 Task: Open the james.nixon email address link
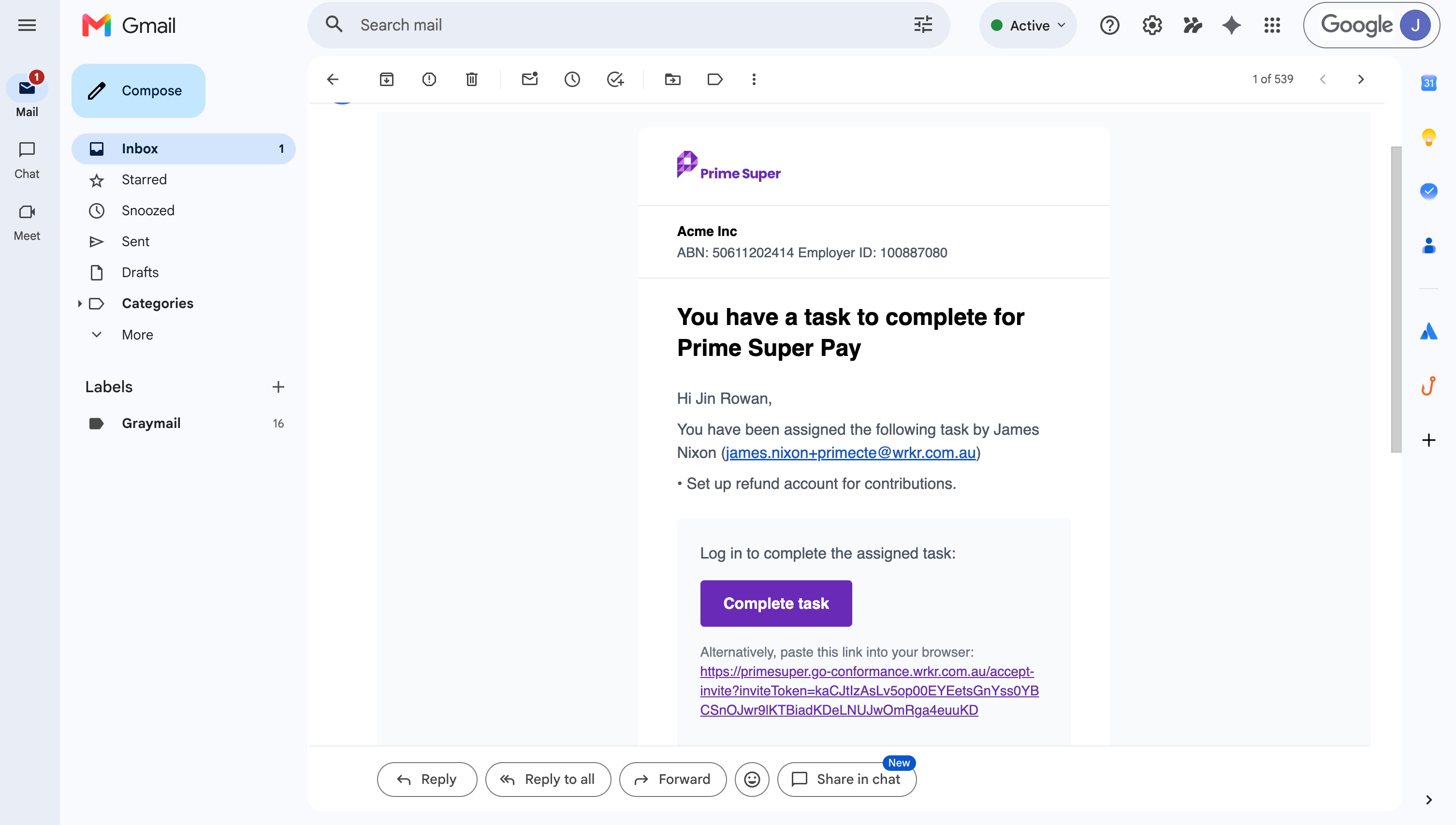851,453
